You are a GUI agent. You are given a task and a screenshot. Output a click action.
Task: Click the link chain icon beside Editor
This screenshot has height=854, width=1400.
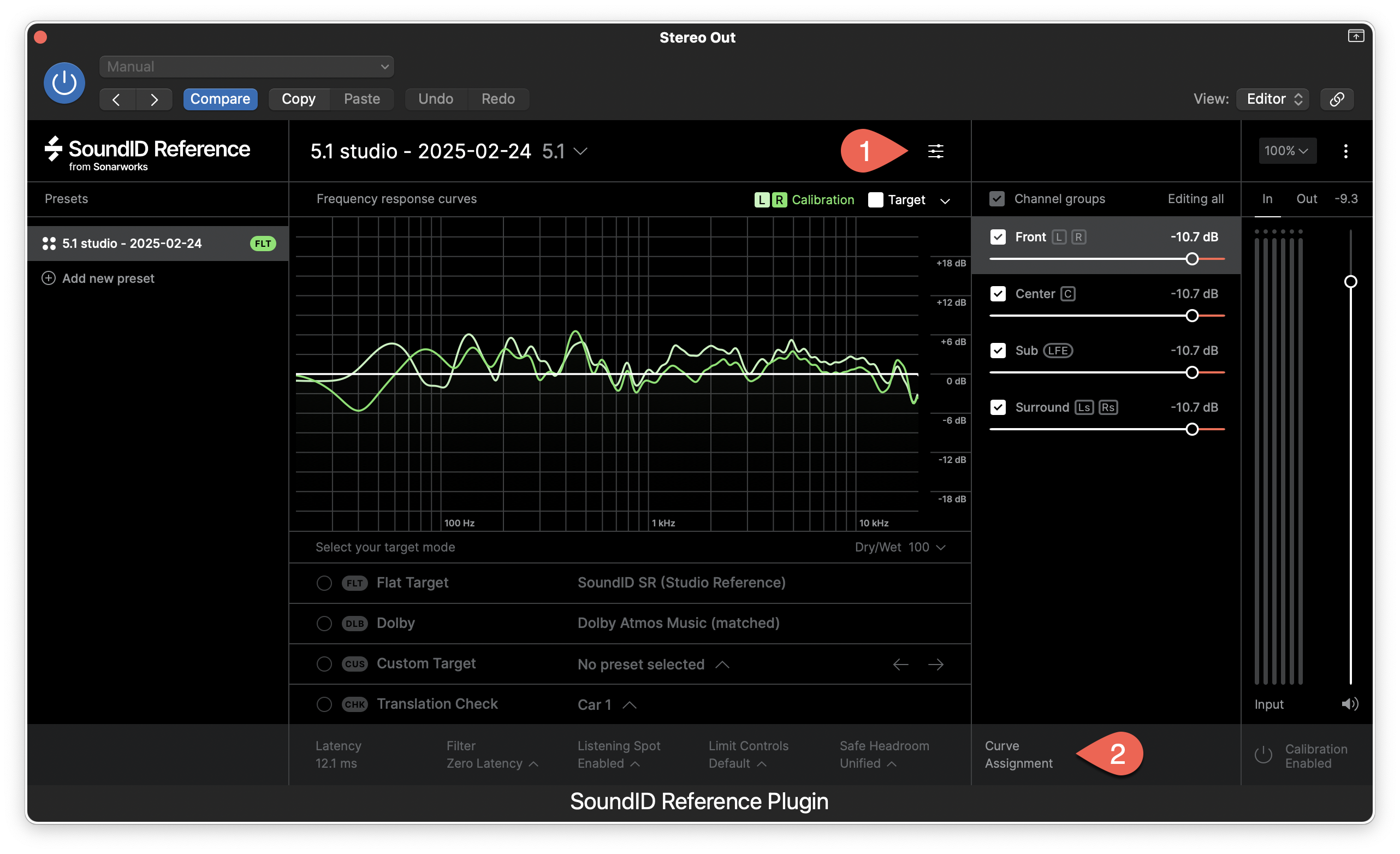1337,99
